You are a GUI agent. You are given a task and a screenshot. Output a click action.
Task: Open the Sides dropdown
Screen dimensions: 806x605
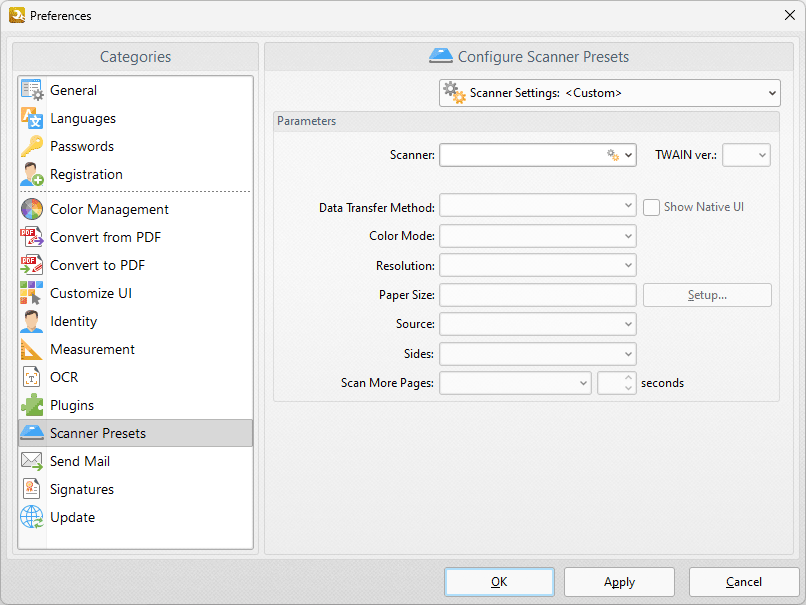point(538,354)
